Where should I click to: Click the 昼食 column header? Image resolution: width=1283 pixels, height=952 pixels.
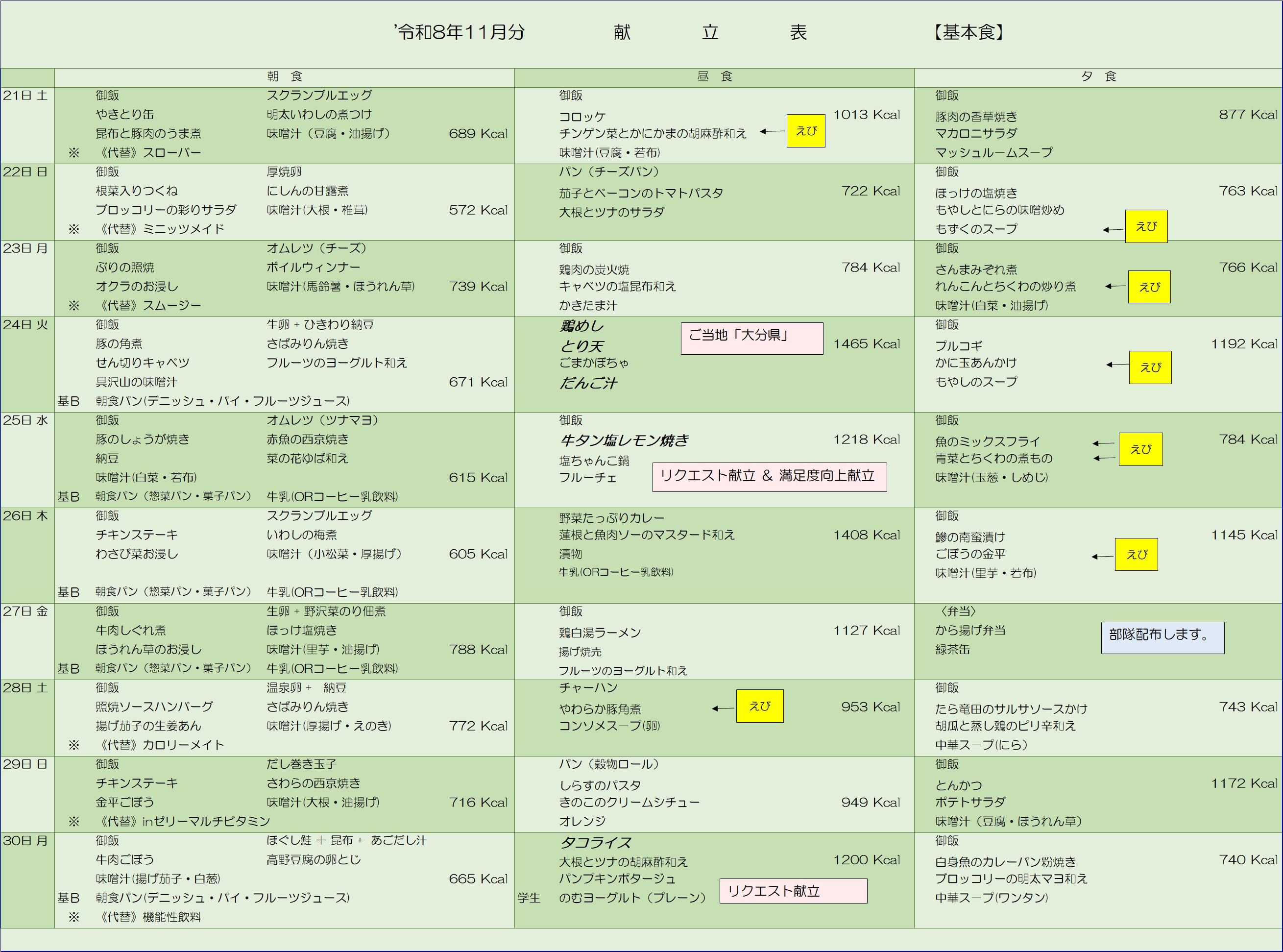(x=714, y=76)
